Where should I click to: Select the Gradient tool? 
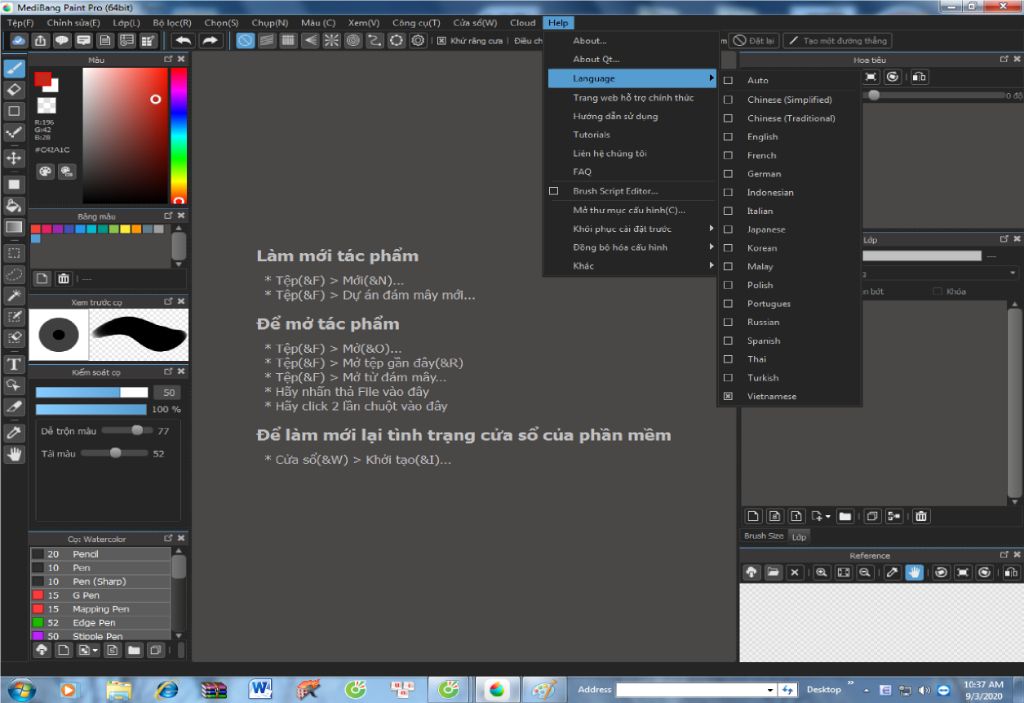tap(14, 227)
